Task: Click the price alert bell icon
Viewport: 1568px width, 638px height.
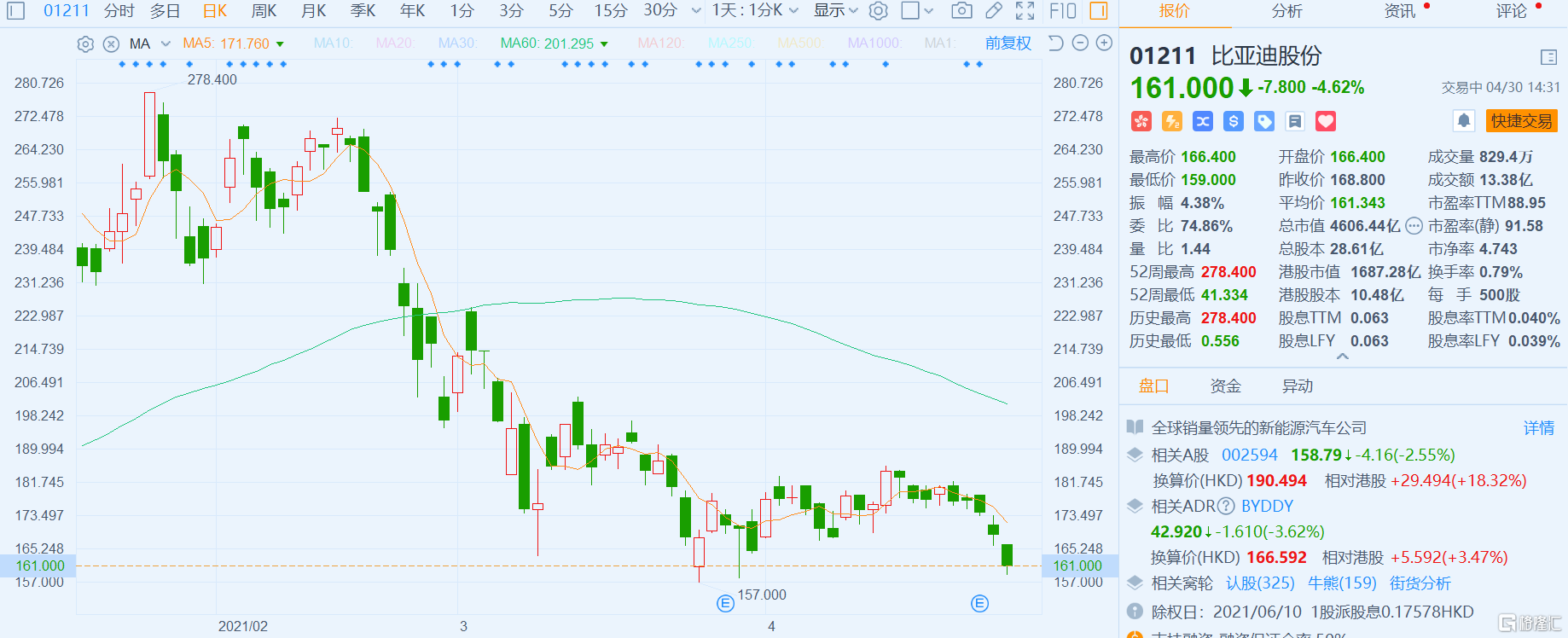Action: pyautogui.click(x=1464, y=121)
